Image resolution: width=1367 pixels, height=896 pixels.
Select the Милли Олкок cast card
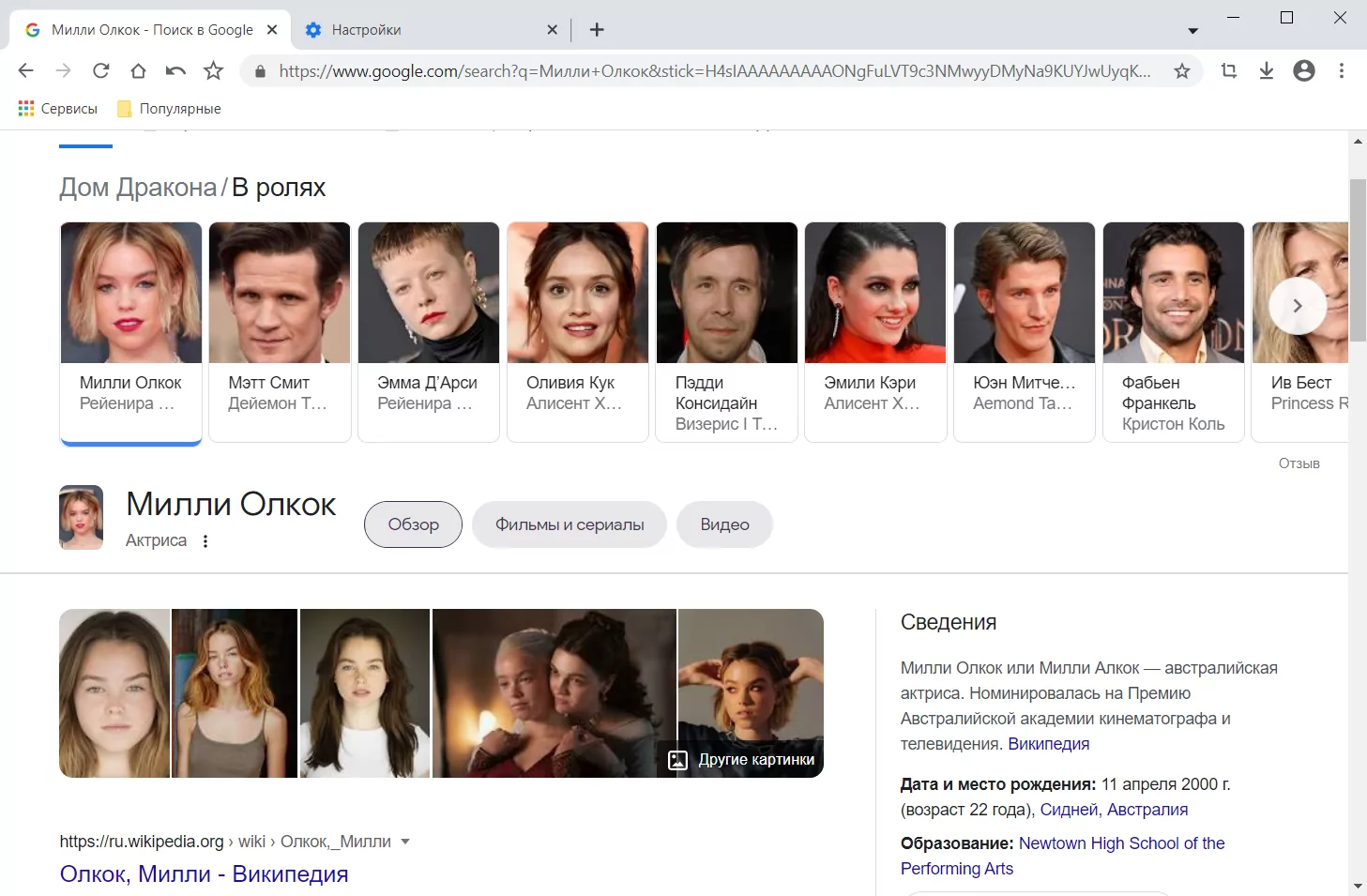click(x=131, y=332)
